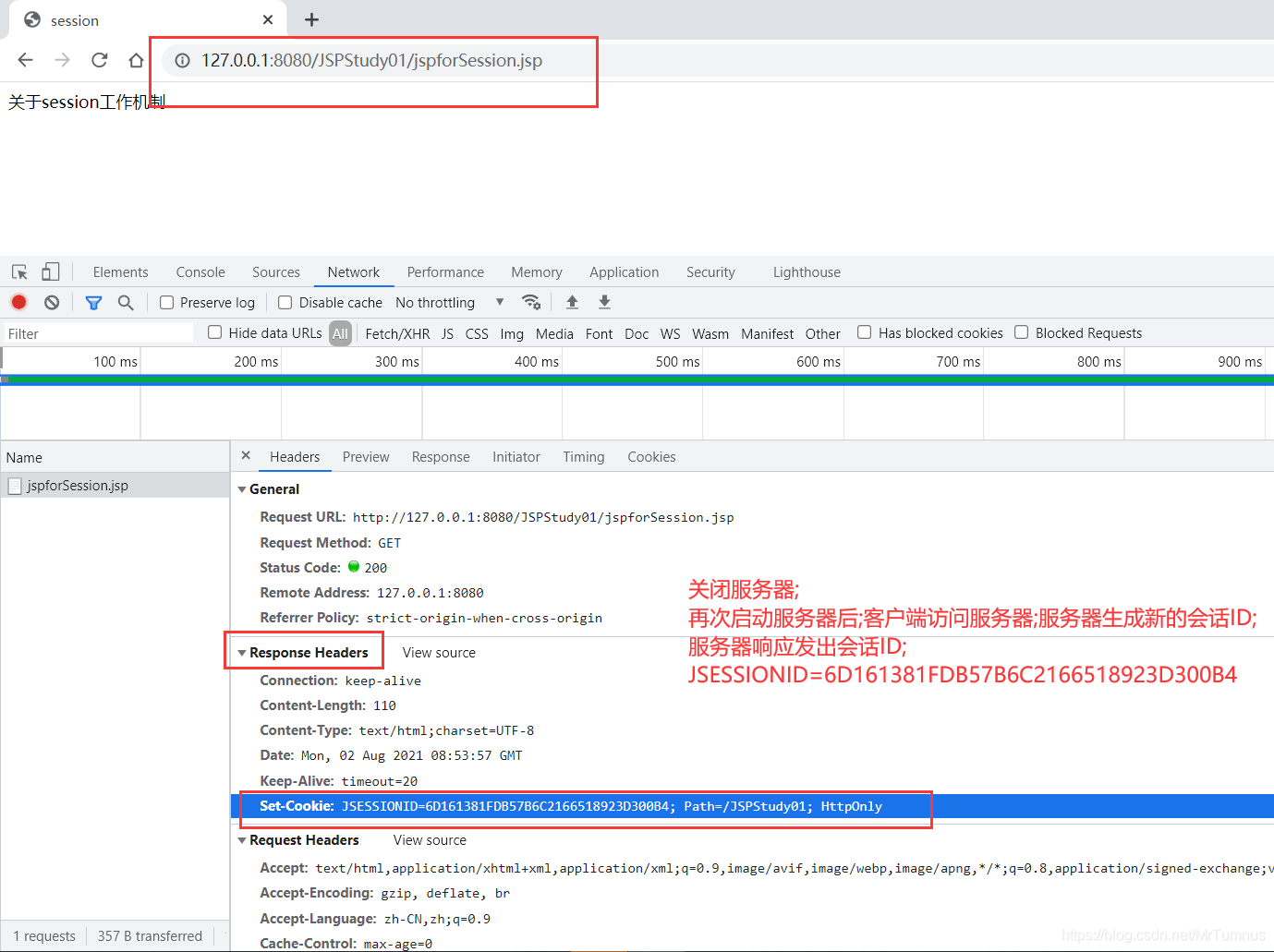Viewport: 1274px width, 952px height.
Task: Filter requests by Fetch/XHR
Action: point(397,333)
